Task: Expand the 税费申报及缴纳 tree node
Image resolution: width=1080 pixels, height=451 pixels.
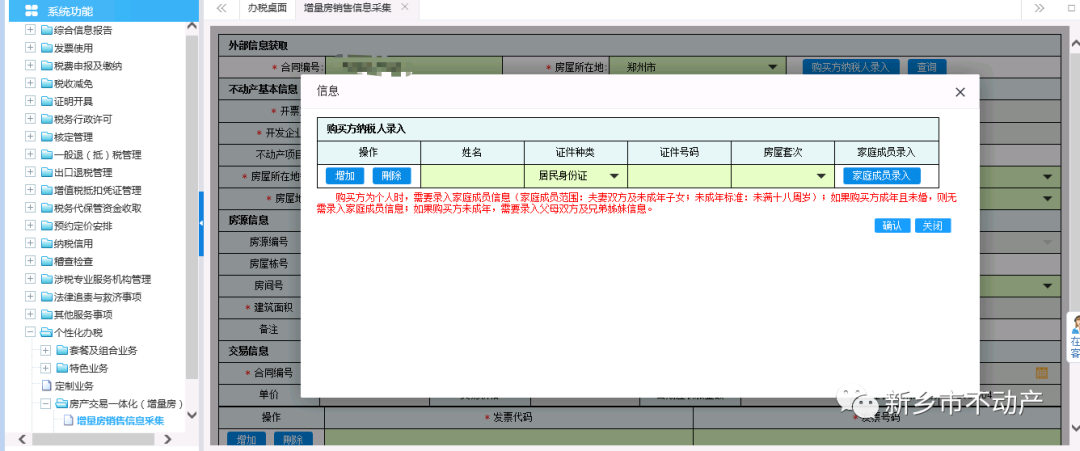Action: 30,66
